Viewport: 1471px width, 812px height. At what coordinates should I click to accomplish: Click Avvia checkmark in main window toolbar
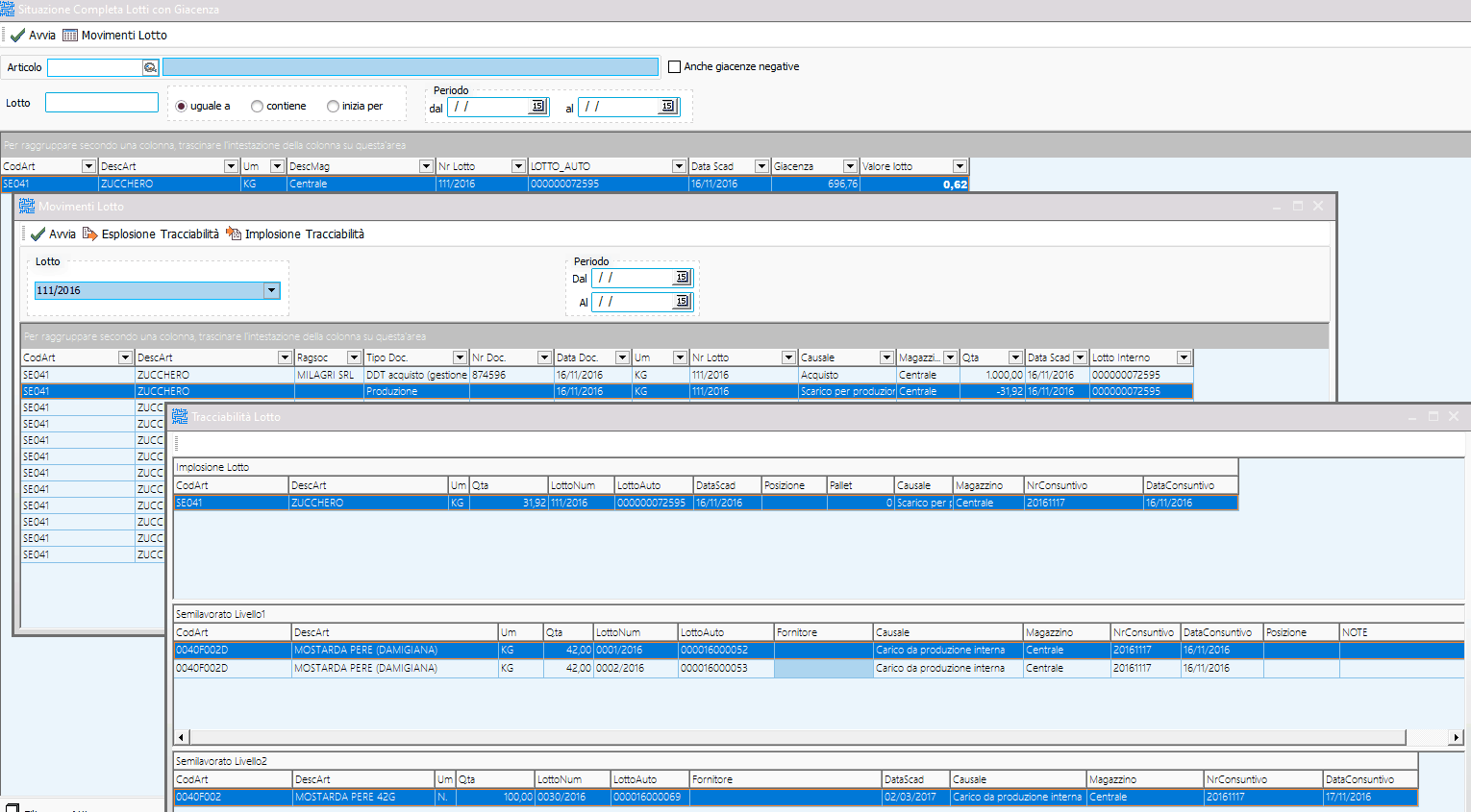32,36
